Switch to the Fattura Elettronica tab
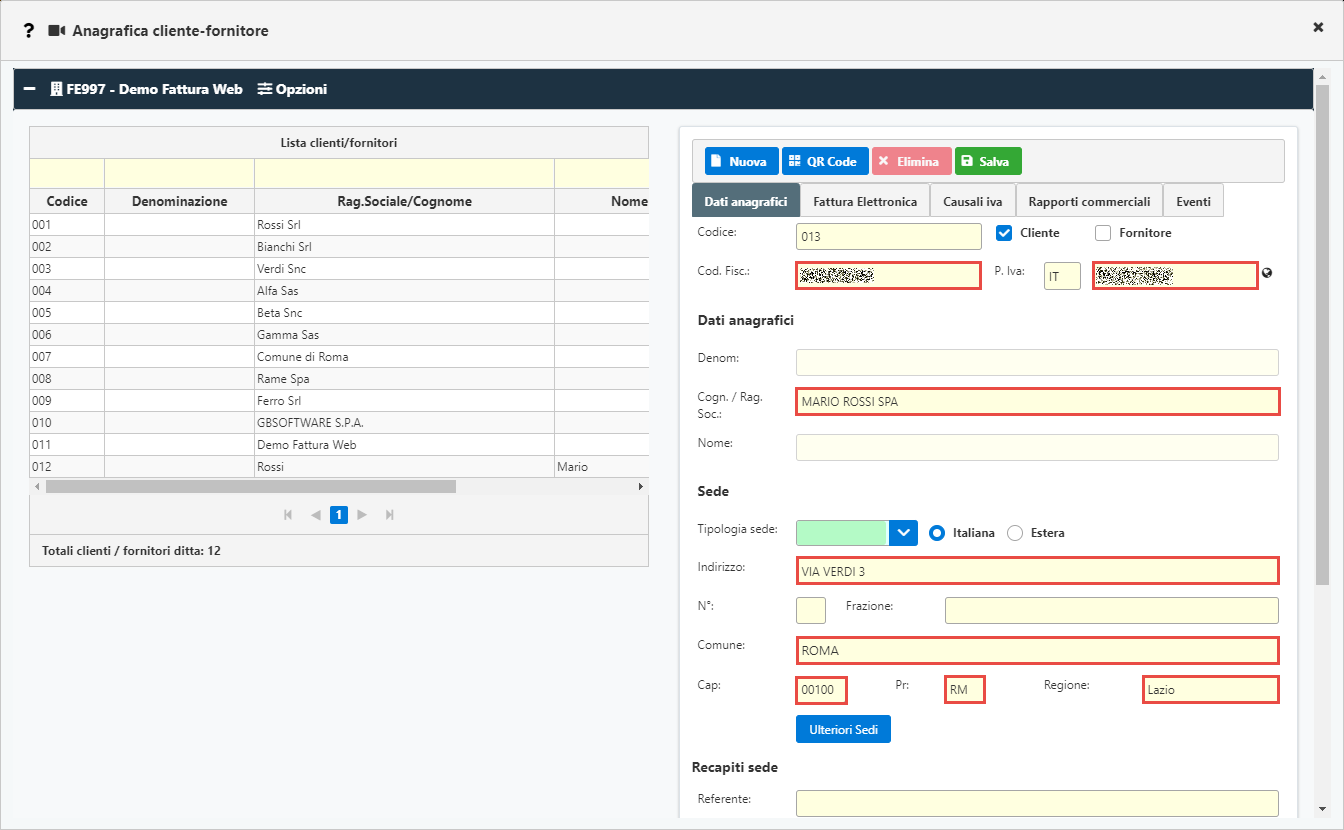This screenshot has height=830, width=1344. [x=864, y=201]
